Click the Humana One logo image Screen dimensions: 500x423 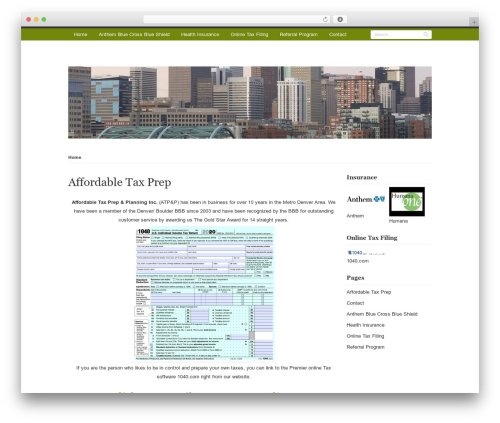(x=407, y=201)
